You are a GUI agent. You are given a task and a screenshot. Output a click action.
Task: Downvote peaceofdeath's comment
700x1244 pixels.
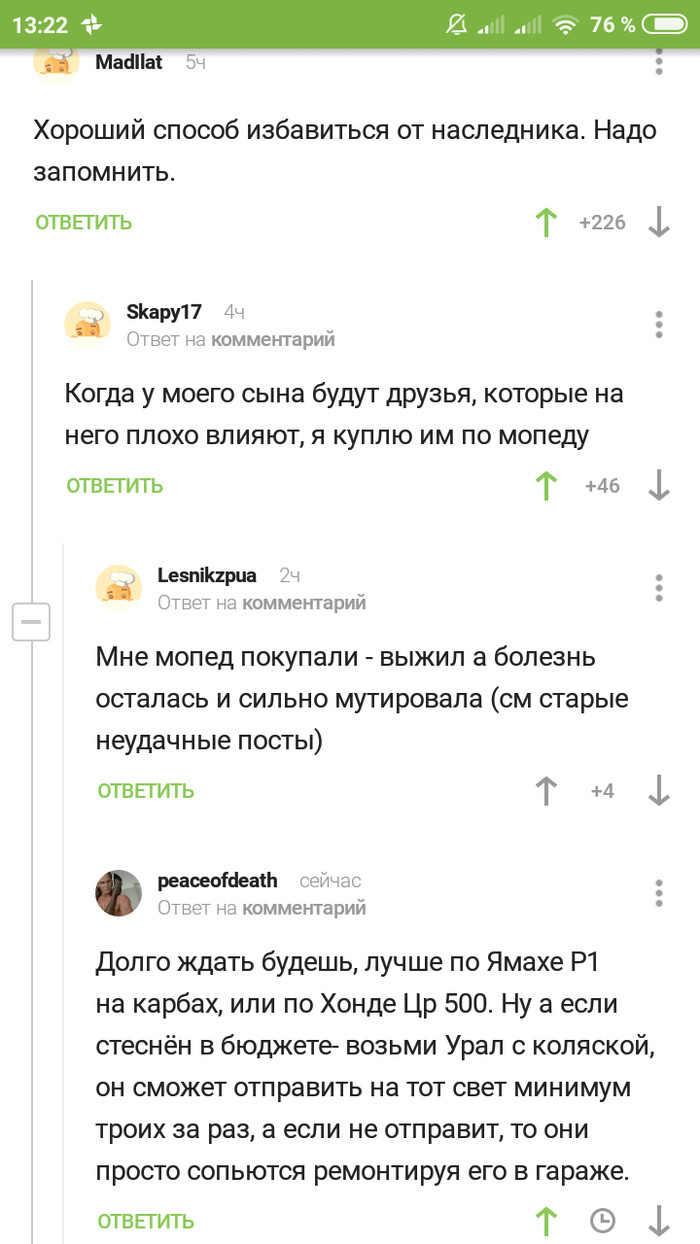click(x=658, y=1221)
